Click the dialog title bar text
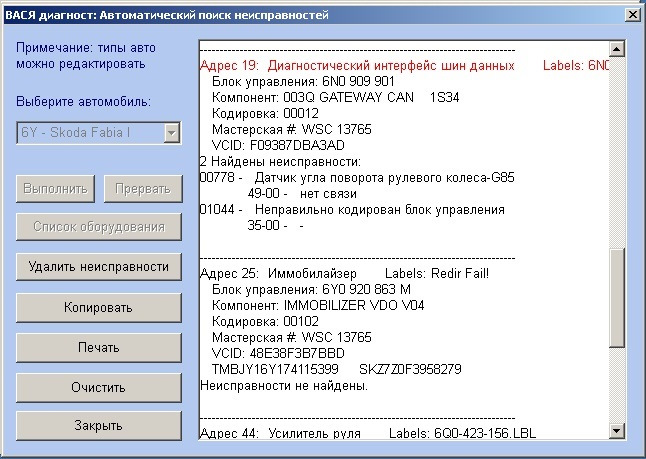The height and width of the screenshot is (459, 646). (x=166, y=15)
